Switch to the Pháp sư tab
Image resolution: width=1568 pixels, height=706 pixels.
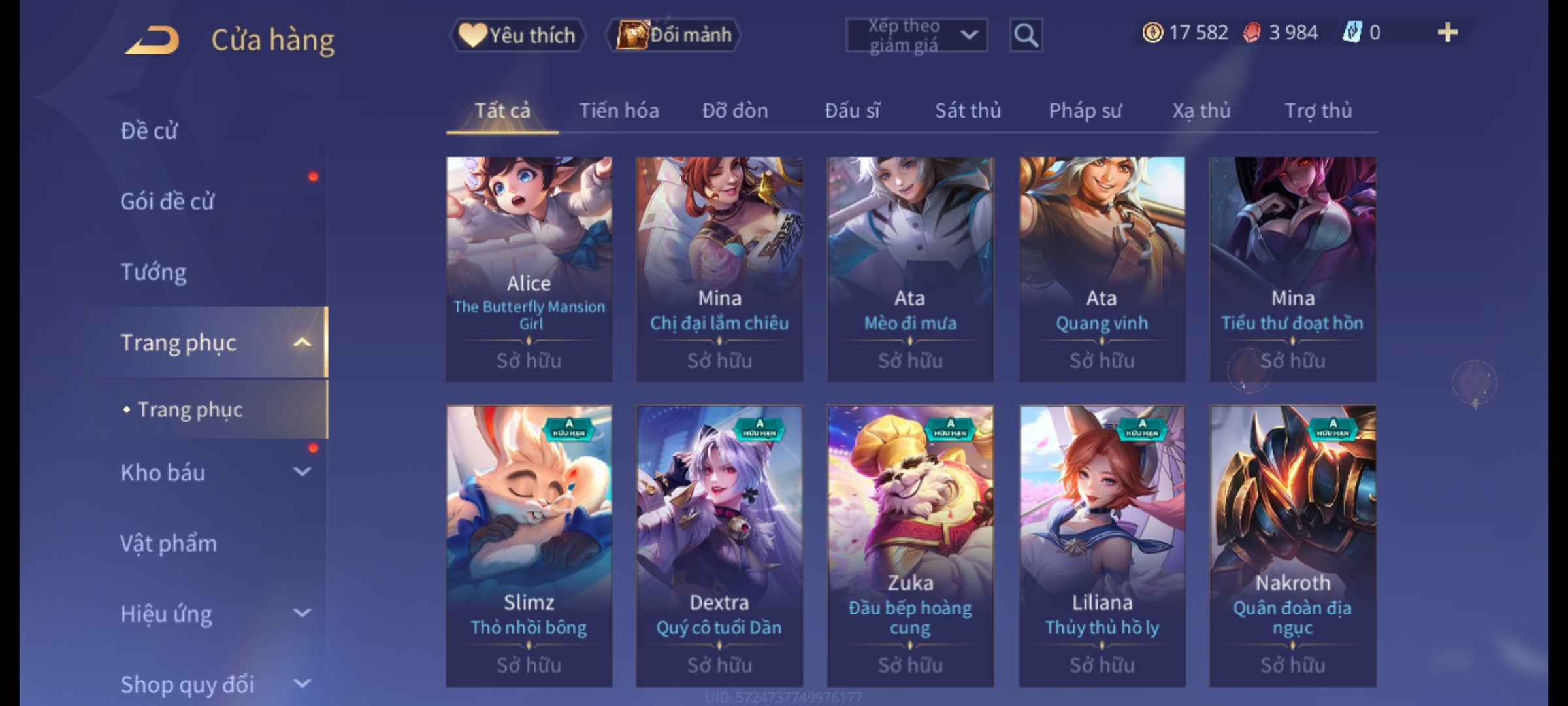pyautogui.click(x=1085, y=110)
